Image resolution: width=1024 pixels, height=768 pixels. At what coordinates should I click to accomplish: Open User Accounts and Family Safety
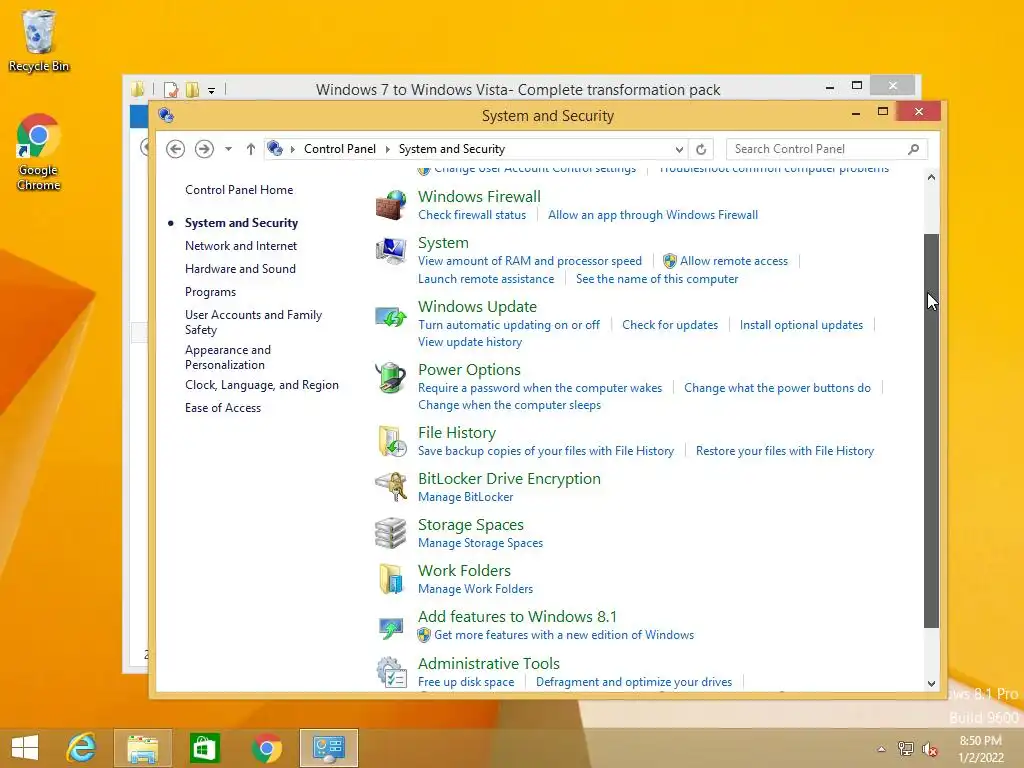coord(253,322)
